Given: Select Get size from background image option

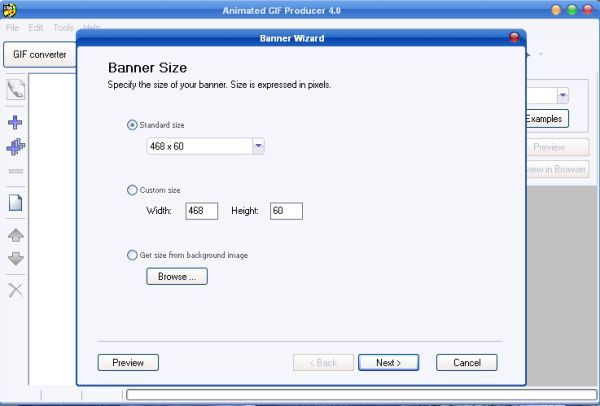Looking at the screenshot, I should [x=132, y=255].
